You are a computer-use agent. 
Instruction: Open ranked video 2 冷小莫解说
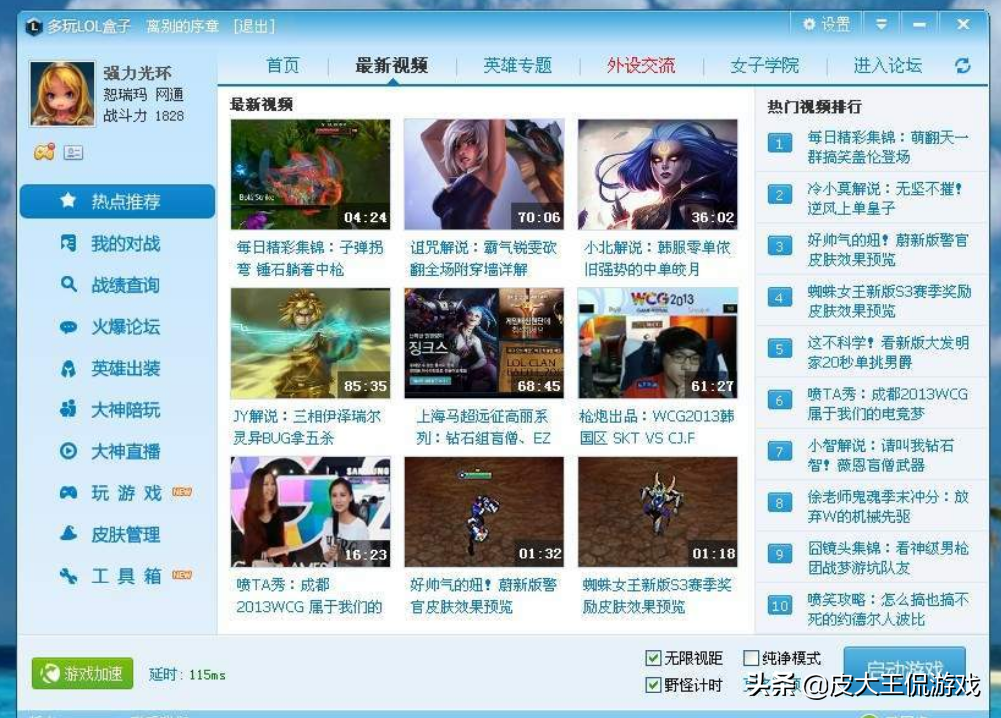click(885, 198)
